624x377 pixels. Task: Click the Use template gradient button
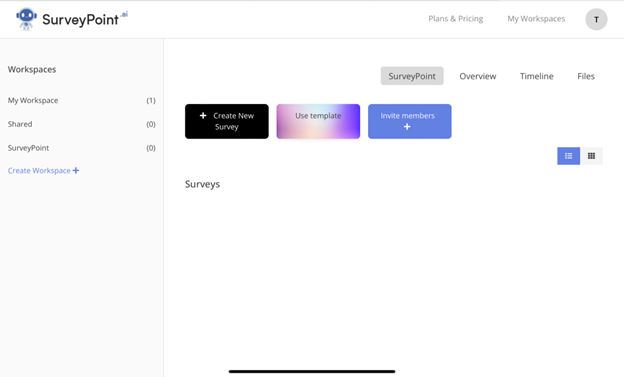pyautogui.click(x=318, y=121)
